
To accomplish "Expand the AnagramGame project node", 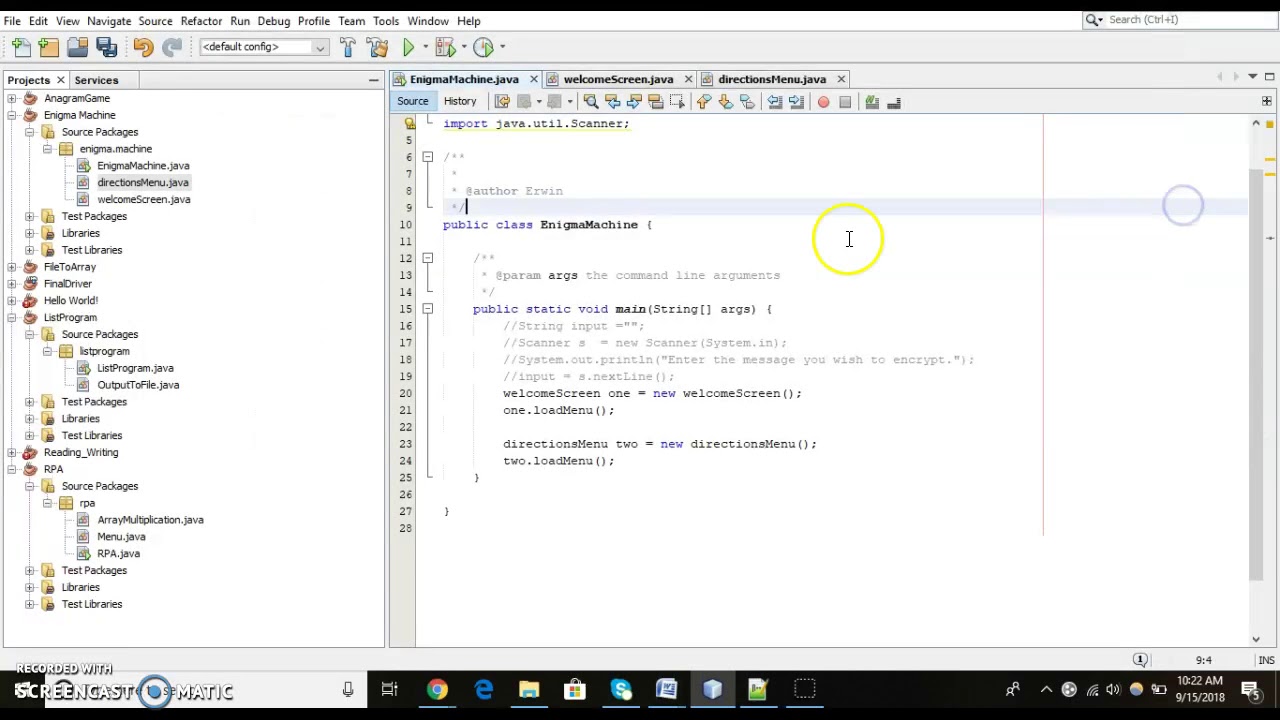I will pyautogui.click(x=11, y=98).
